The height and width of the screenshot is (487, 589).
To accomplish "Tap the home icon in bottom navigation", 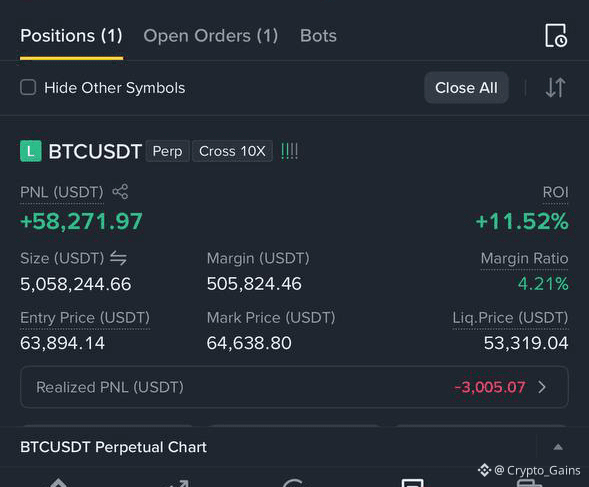I will click(x=59, y=482).
